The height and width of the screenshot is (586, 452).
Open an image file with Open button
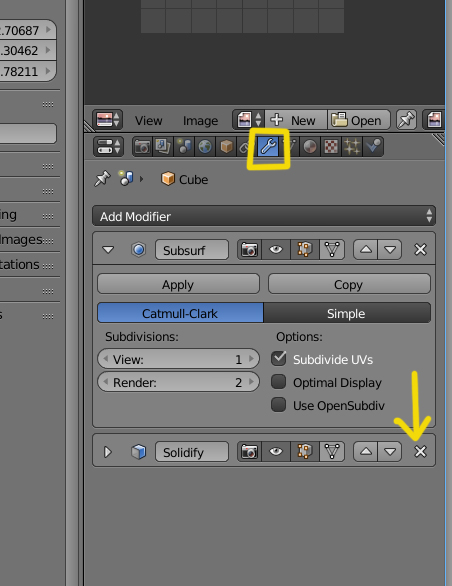tap(359, 120)
